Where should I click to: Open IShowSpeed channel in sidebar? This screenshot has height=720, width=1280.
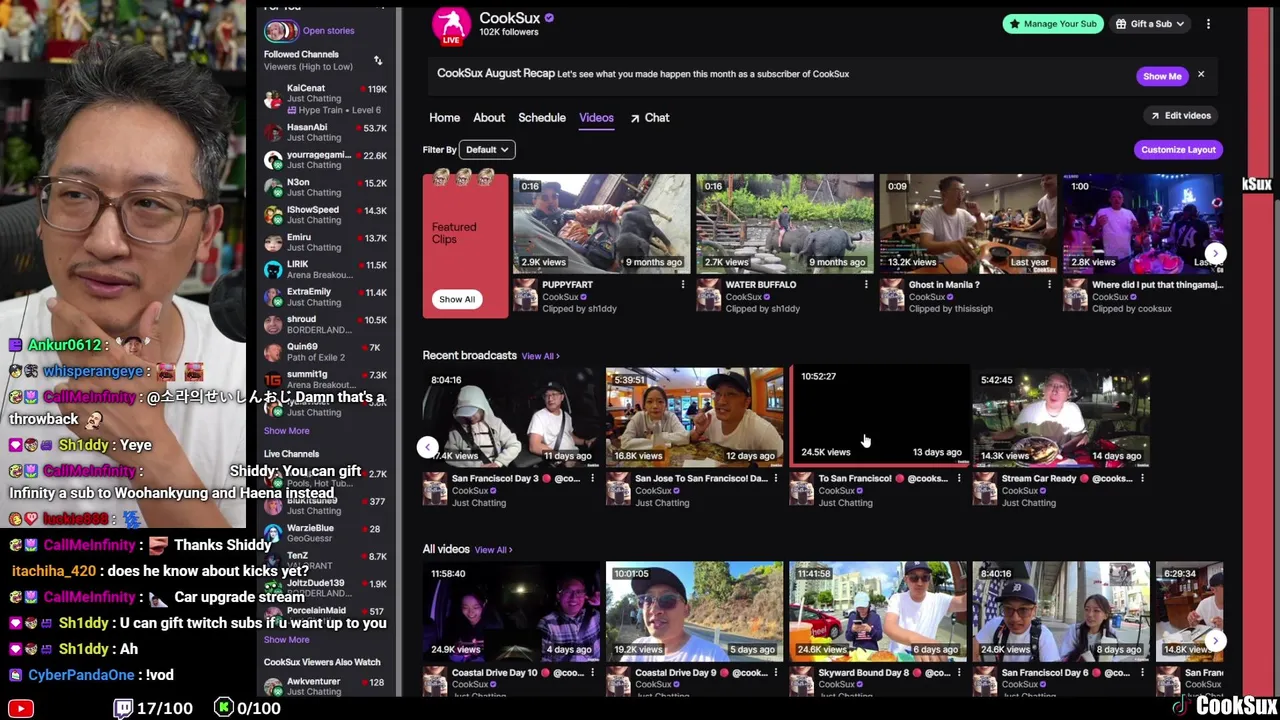tap(324, 215)
